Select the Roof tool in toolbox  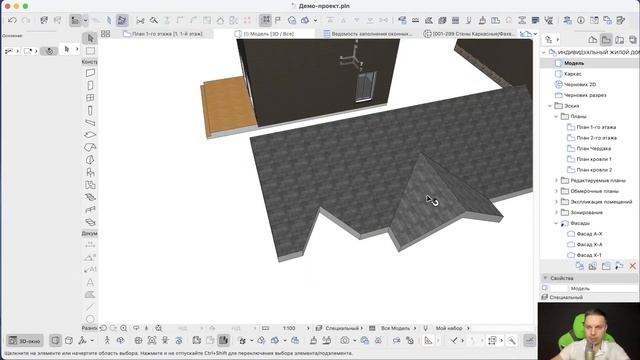point(90,147)
